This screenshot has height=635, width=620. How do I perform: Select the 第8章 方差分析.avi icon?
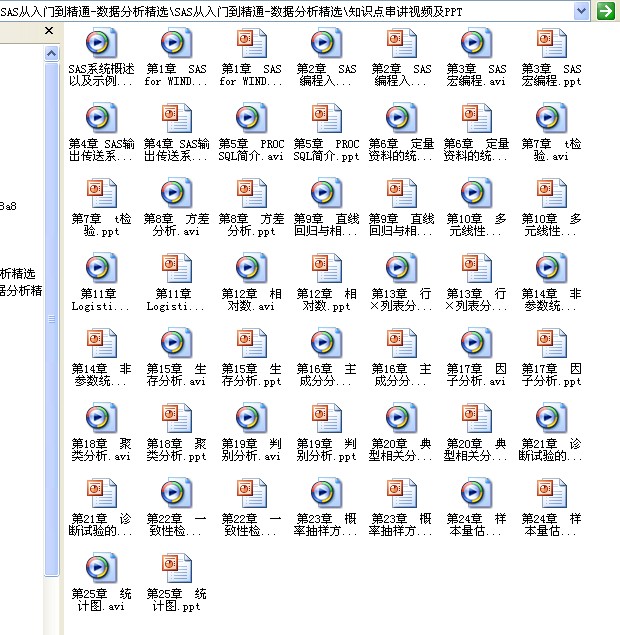pos(176,192)
